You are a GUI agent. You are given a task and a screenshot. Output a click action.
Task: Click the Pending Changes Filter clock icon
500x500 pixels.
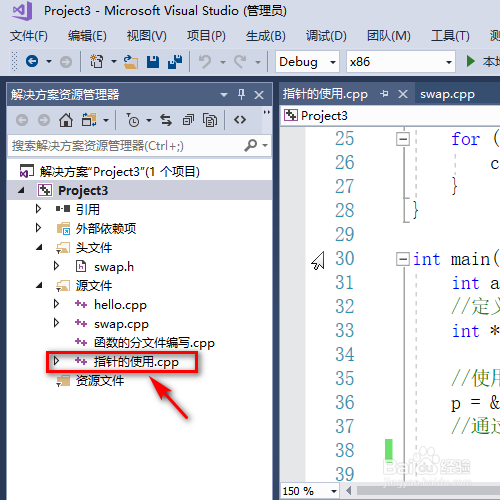[x=133, y=120]
